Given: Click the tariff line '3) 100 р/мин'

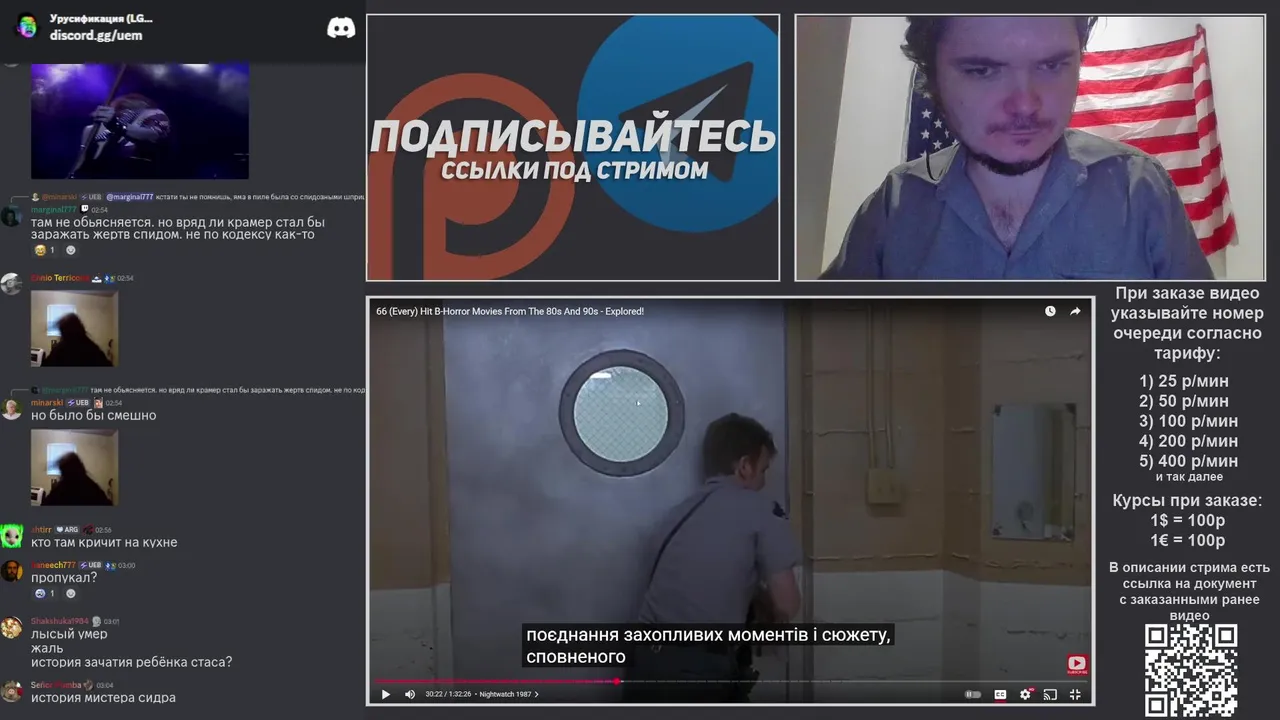Looking at the screenshot, I should coord(1189,421).
